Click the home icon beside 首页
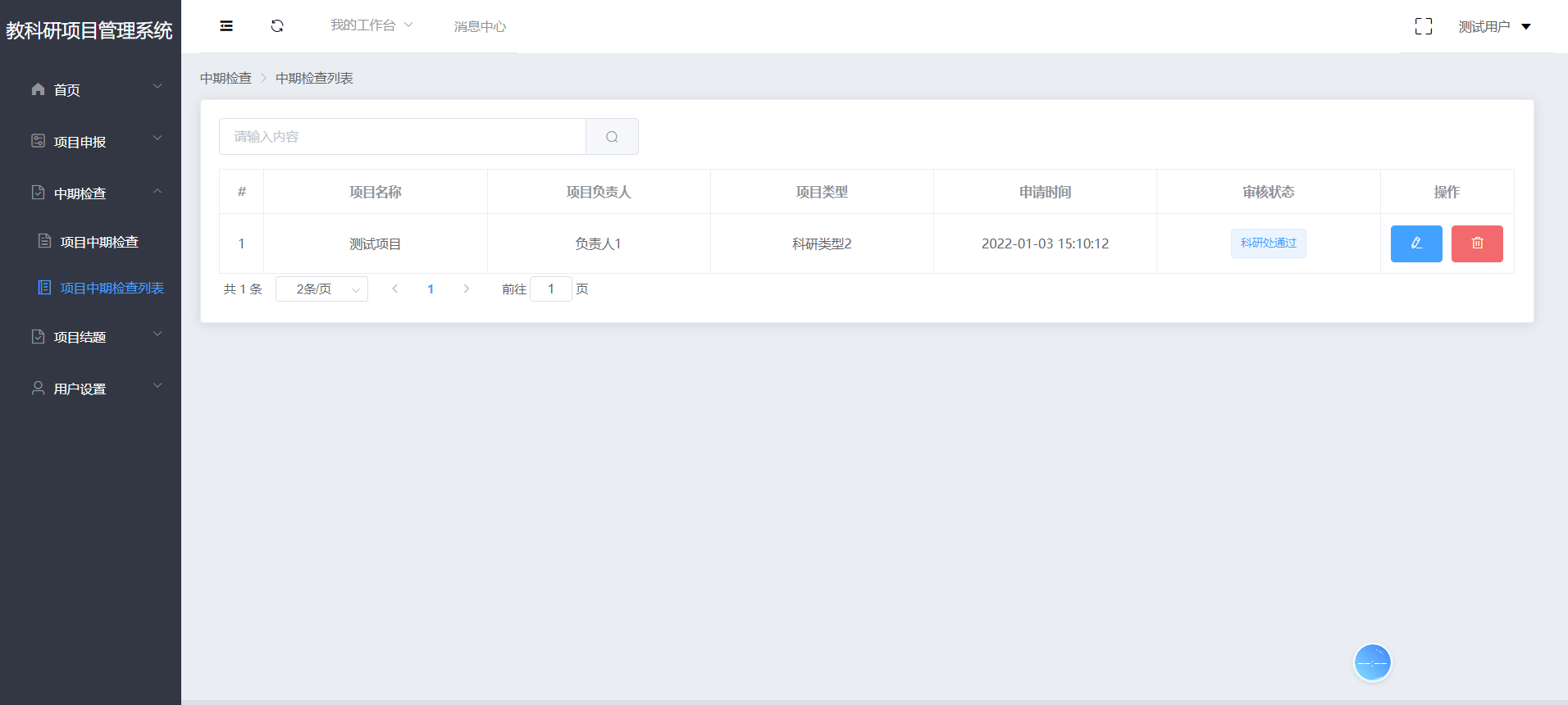Image resolution: width=1568 pixels, height=705 pixels. click(38, 89)
